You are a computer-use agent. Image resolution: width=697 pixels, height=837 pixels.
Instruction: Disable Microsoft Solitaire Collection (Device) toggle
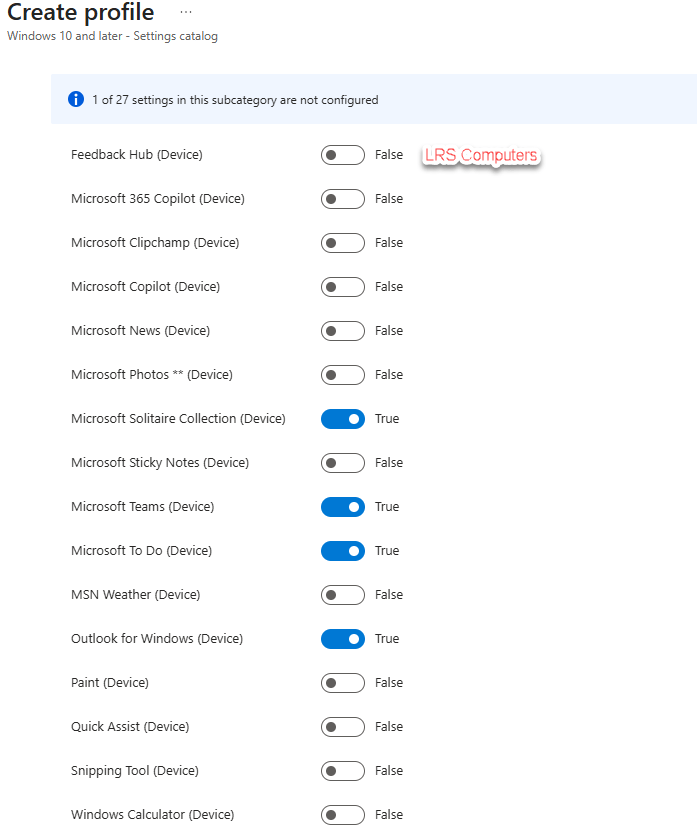tap(342, 419)
